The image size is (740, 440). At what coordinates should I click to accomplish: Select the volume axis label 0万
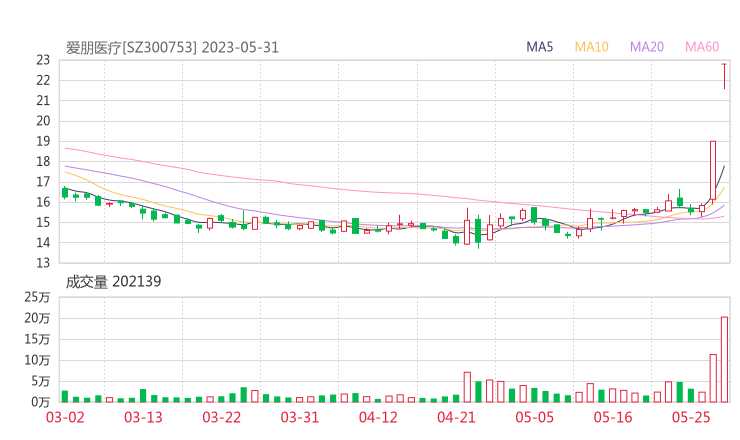point(41,402)
